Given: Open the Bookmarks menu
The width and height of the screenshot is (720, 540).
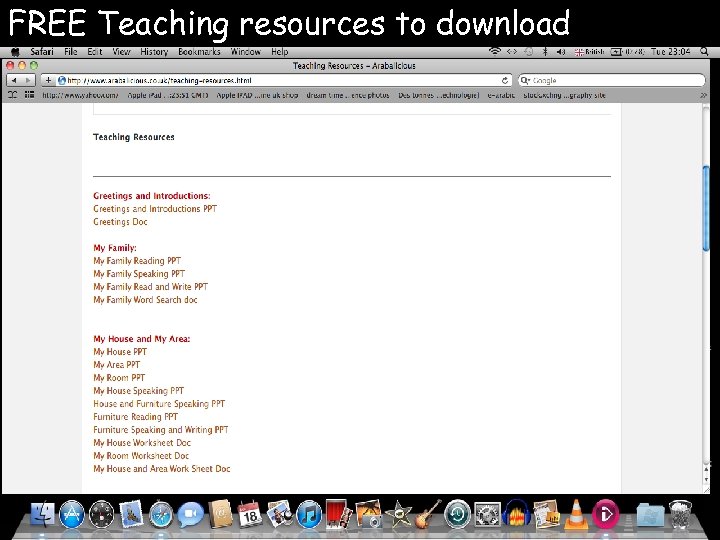Looking at the screenshot, I should coord(199,51).
